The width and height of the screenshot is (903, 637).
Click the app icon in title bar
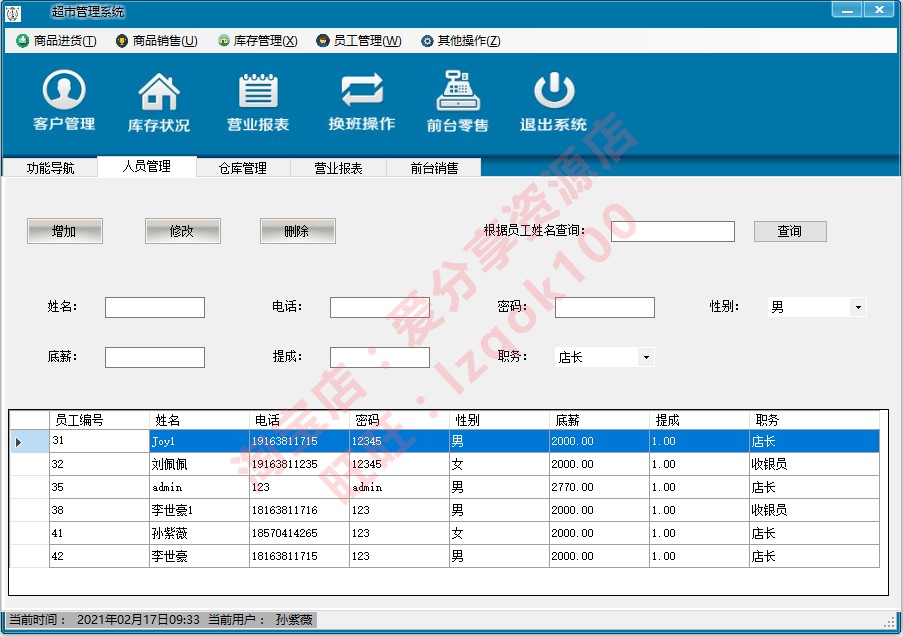(x=13, y=13)
